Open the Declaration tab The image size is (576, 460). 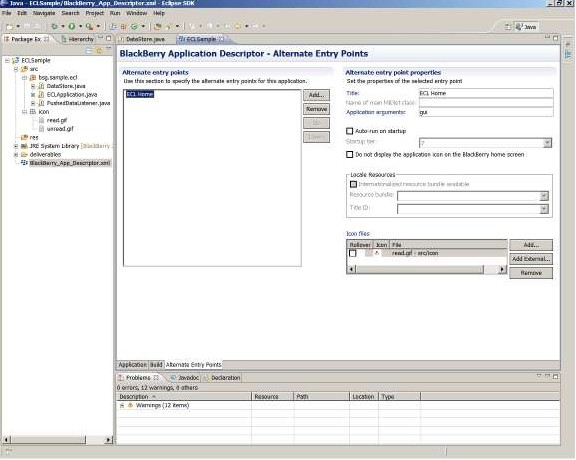222,378
